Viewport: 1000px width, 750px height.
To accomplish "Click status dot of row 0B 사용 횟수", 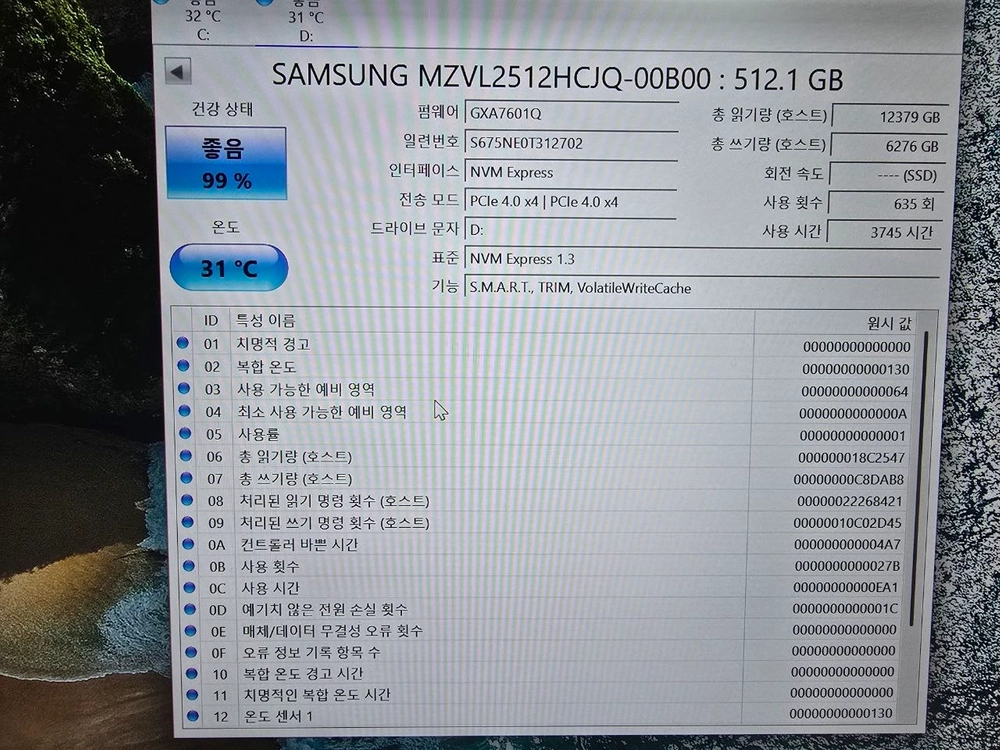I will coord(189,565).
